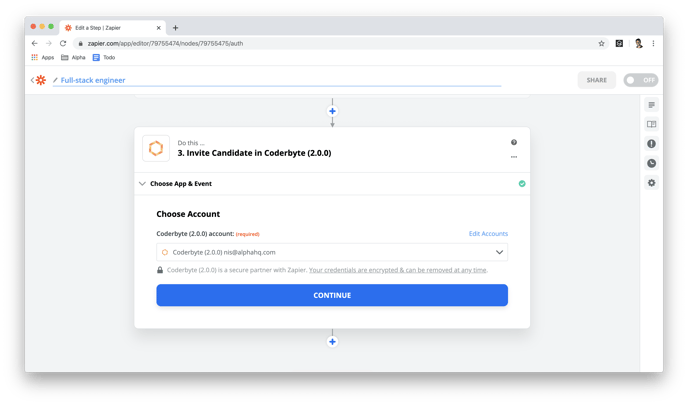Open the Edit Accounts link

488,233
